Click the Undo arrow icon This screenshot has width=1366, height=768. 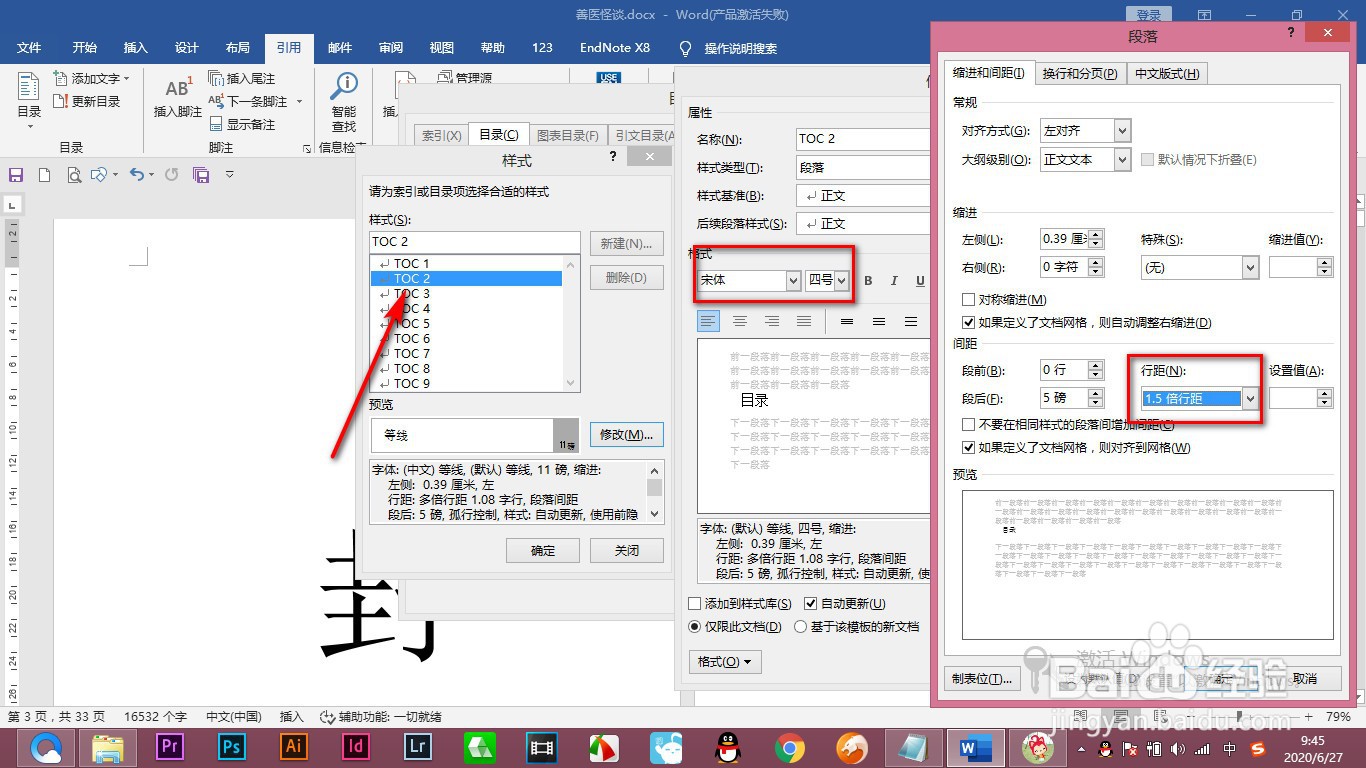tap(137, 174)
